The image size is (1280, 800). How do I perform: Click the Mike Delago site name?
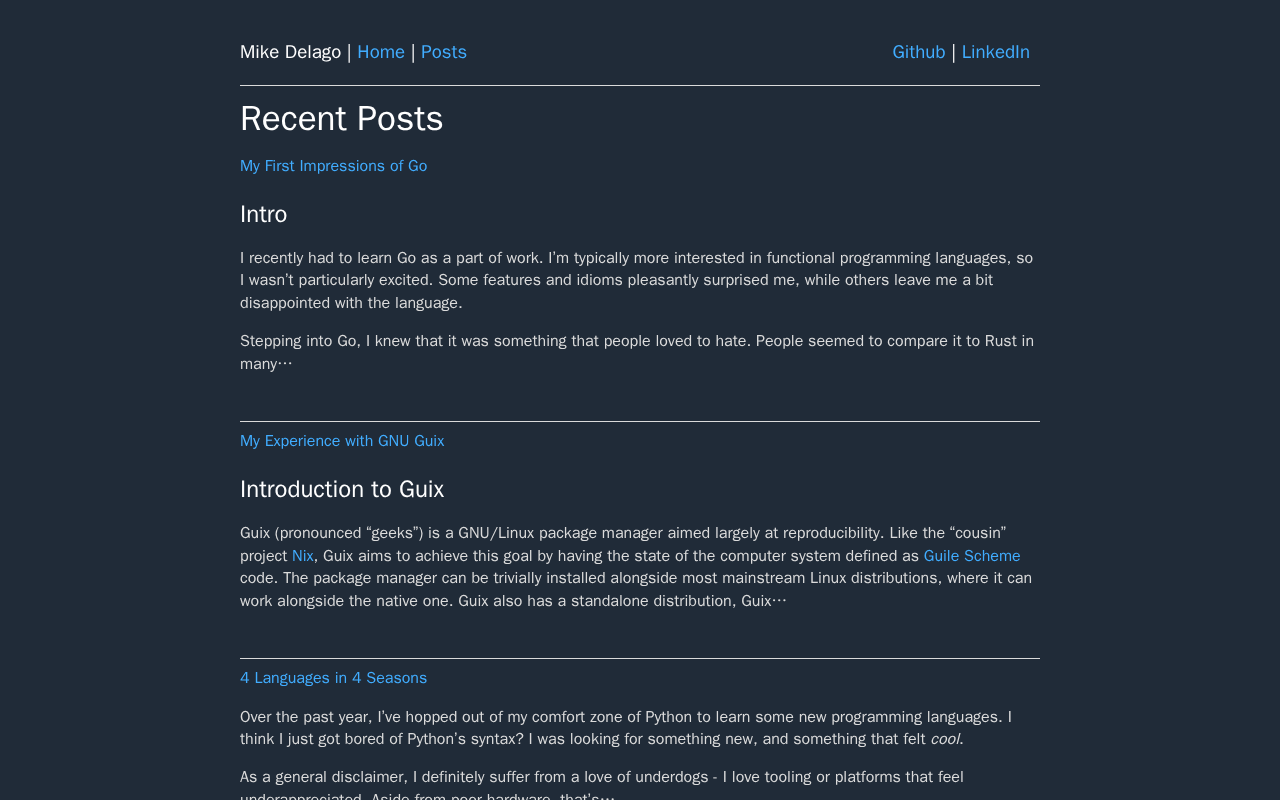point(290,52)
